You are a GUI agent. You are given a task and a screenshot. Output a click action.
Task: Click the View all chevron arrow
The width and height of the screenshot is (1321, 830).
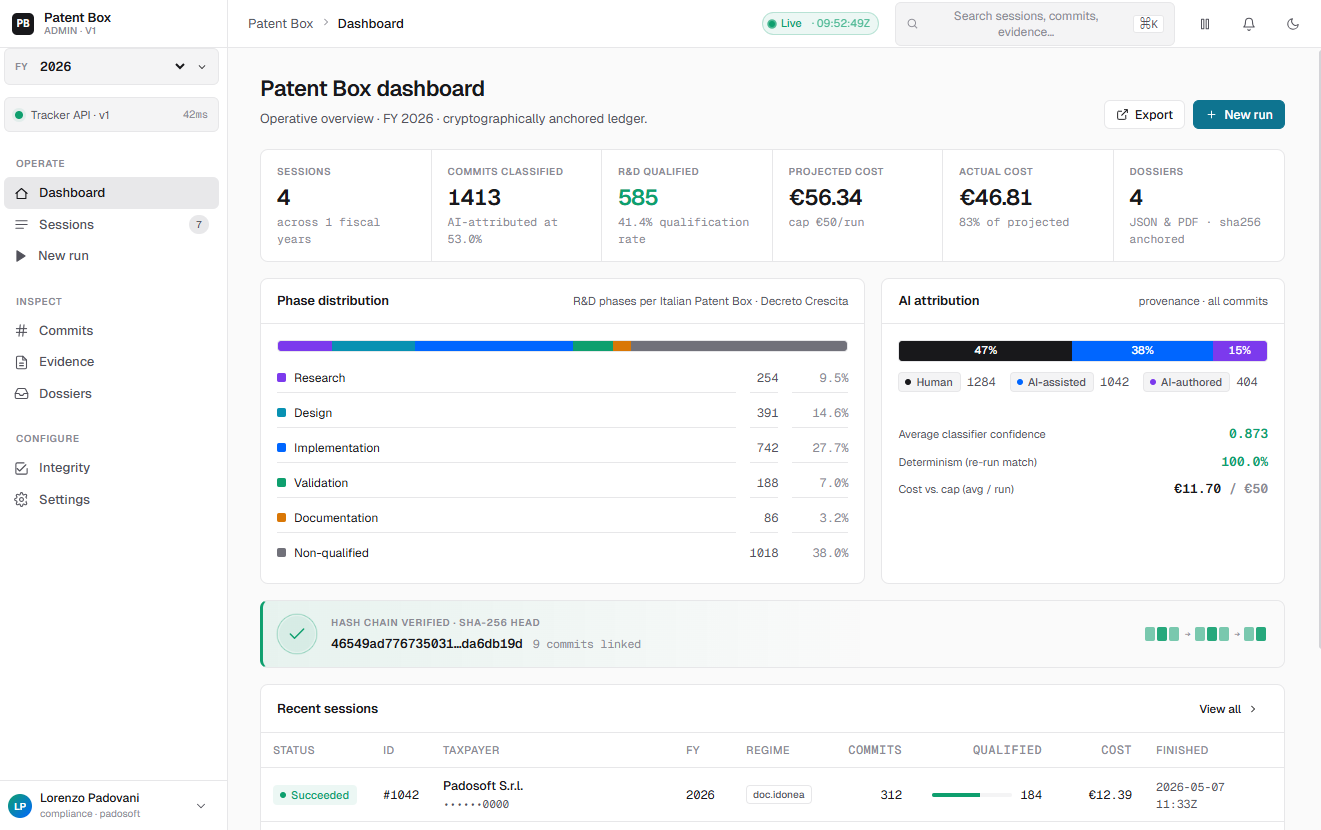pyautogui.click(x=1254, y=709)
